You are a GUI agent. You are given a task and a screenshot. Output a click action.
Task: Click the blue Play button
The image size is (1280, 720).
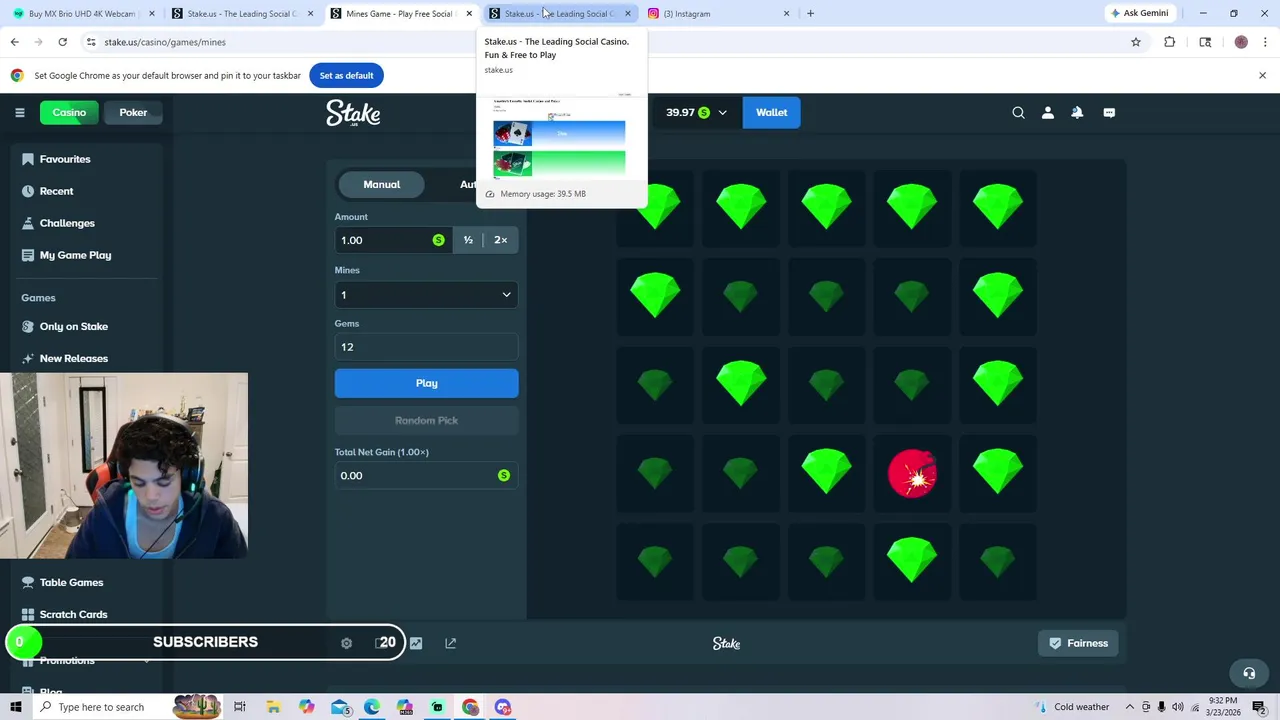(426, 383)
